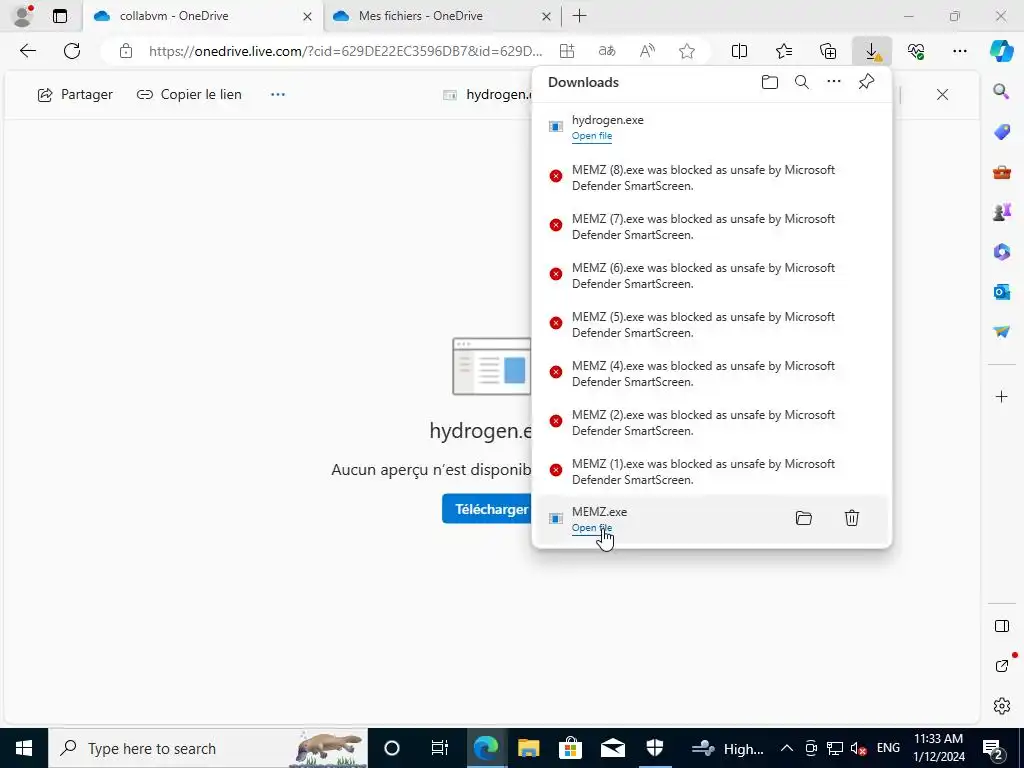Delete the MEMZ.exe download entry
The image size is (1024, 768).
point(852,519)
